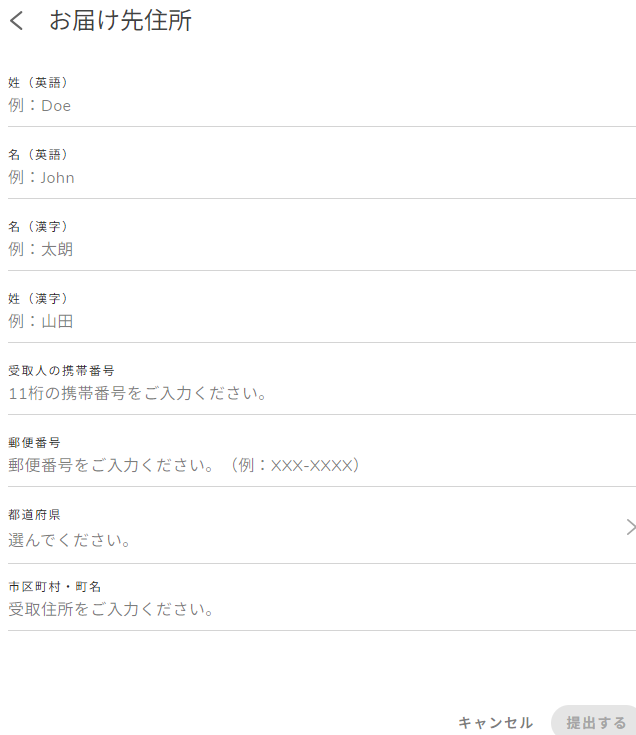Click the 名（漢字） field label

[x=38, y=227]
